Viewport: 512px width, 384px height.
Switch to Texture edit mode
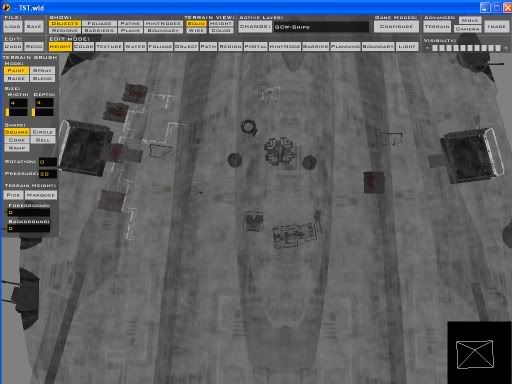click(x=109, y=47)
